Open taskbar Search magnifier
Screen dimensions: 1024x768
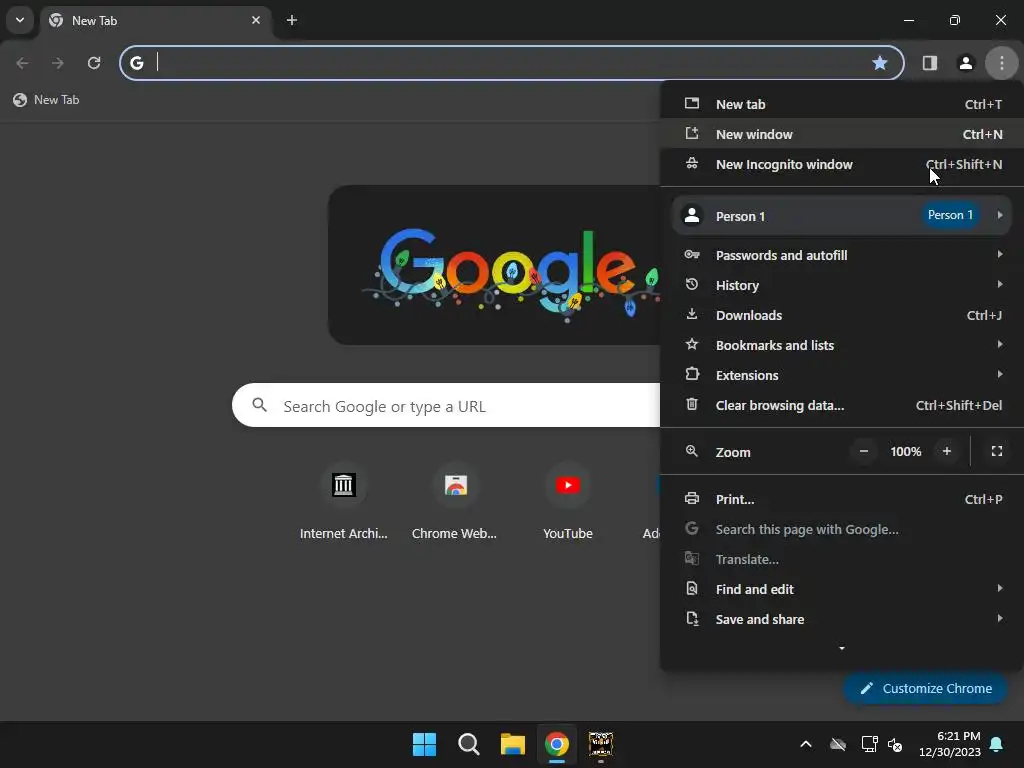pyautogui.click(x=468, y=744)
